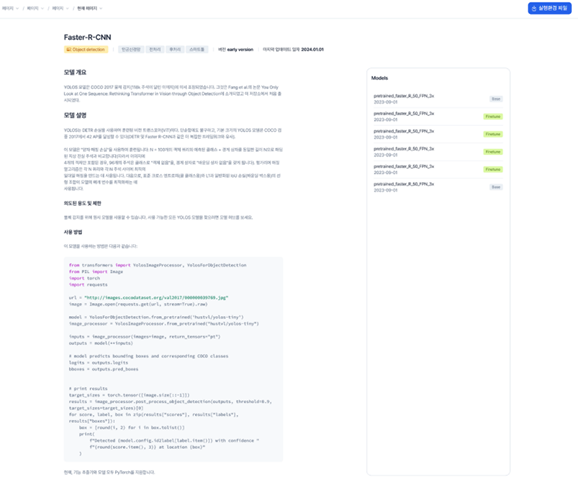This screenshot has height=489, width=578.
Task: Open the first Finetune model row
Action: click(438, 116)
